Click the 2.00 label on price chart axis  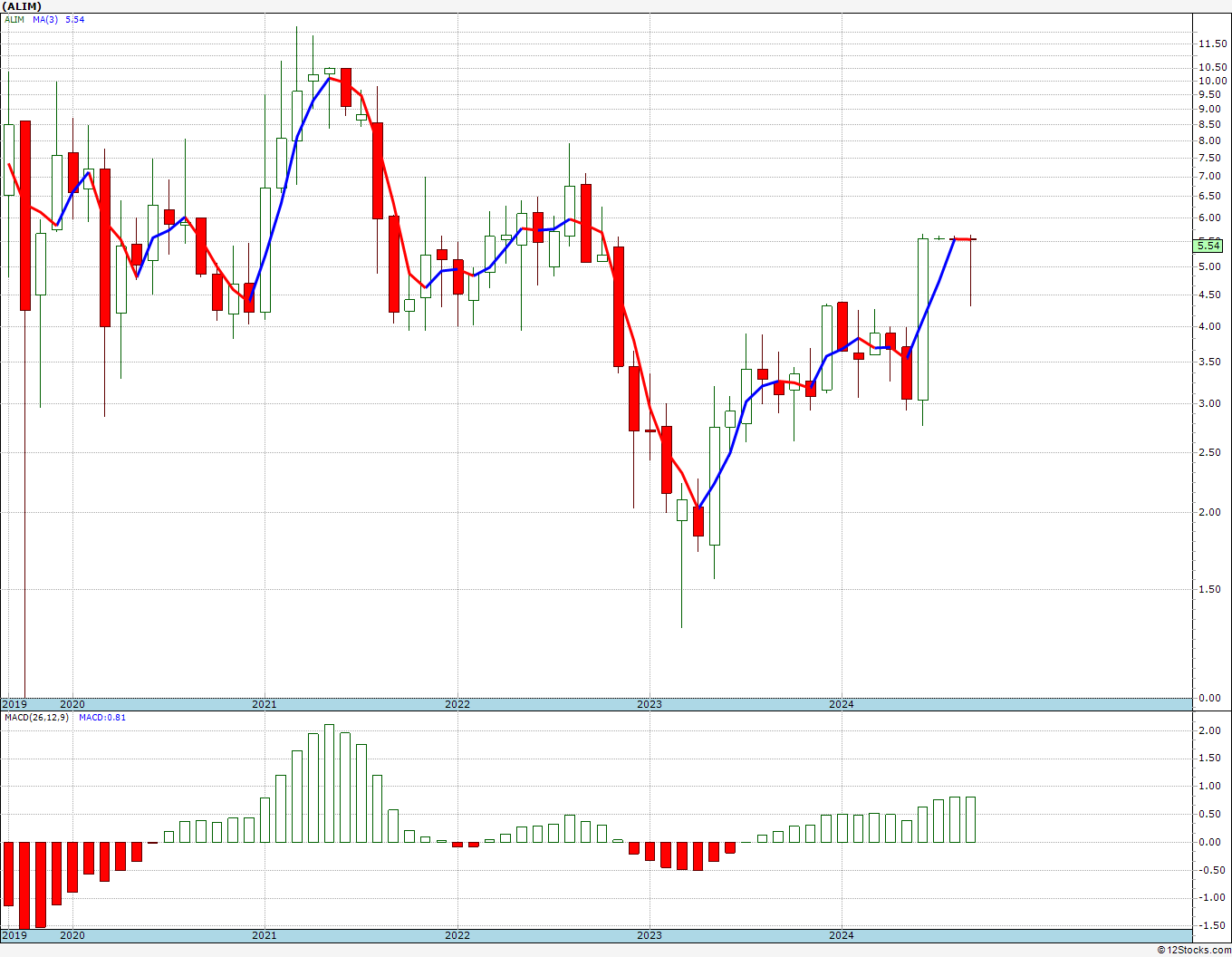(1211, 512)
